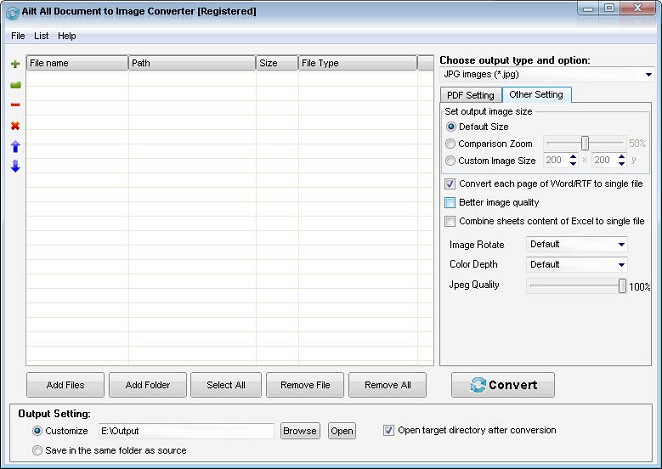Click the red X remove all icon

(x=15, y=126)
